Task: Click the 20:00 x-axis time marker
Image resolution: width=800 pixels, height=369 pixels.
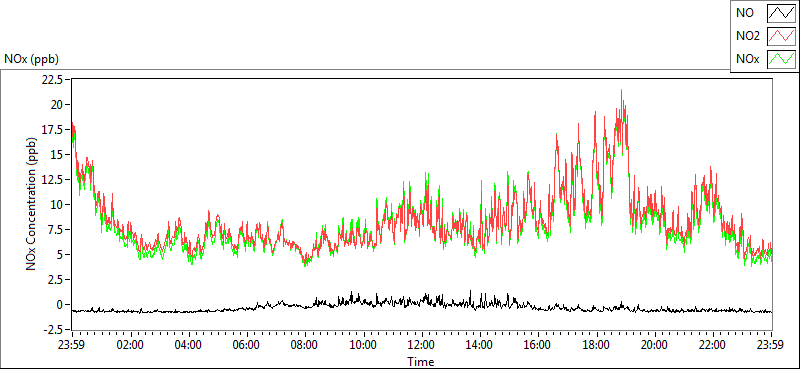Action: click(654, 344)
